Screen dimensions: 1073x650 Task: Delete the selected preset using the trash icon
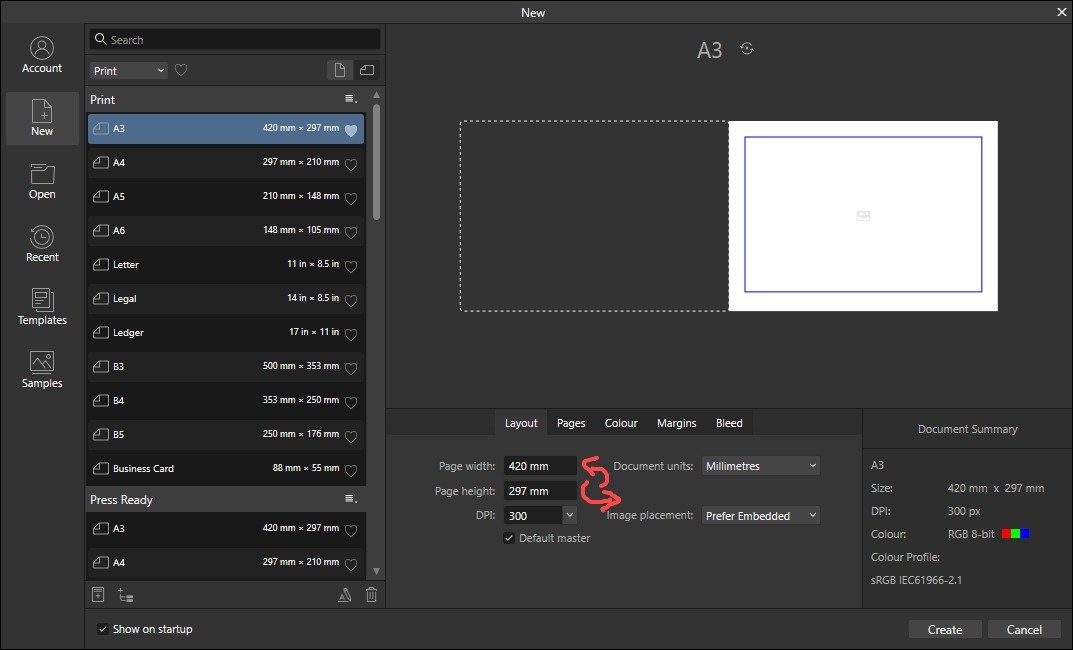pyautogui.click(x=371, y=594)
